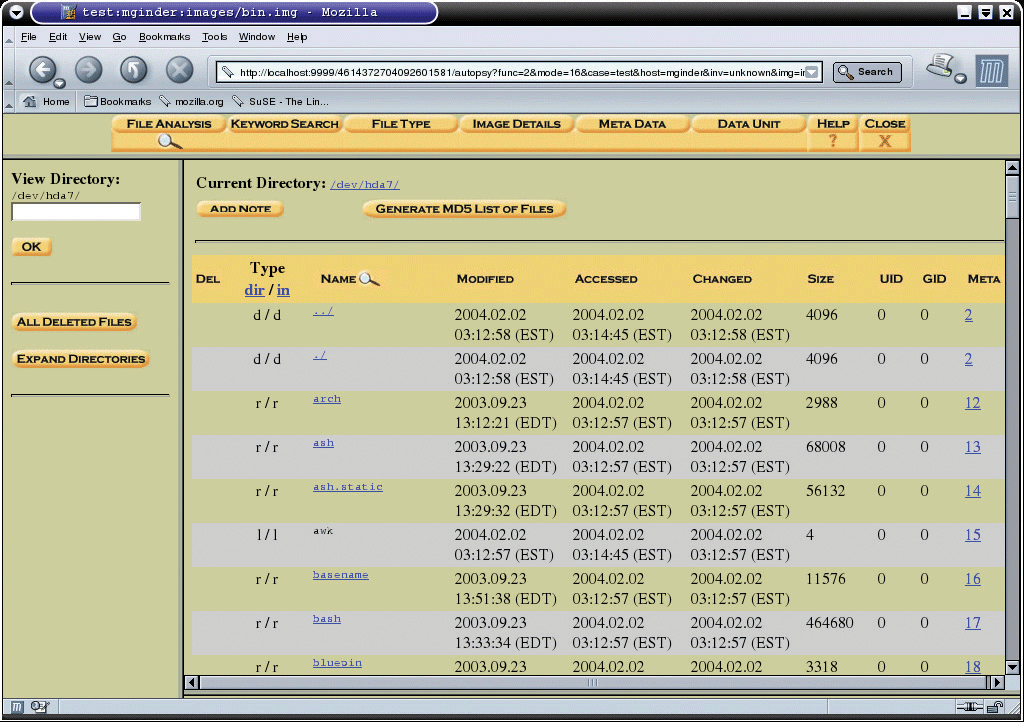Click the OK button under View Directory
The width and height of the screenshot is (1024, 722).
[x=31, y=247]
